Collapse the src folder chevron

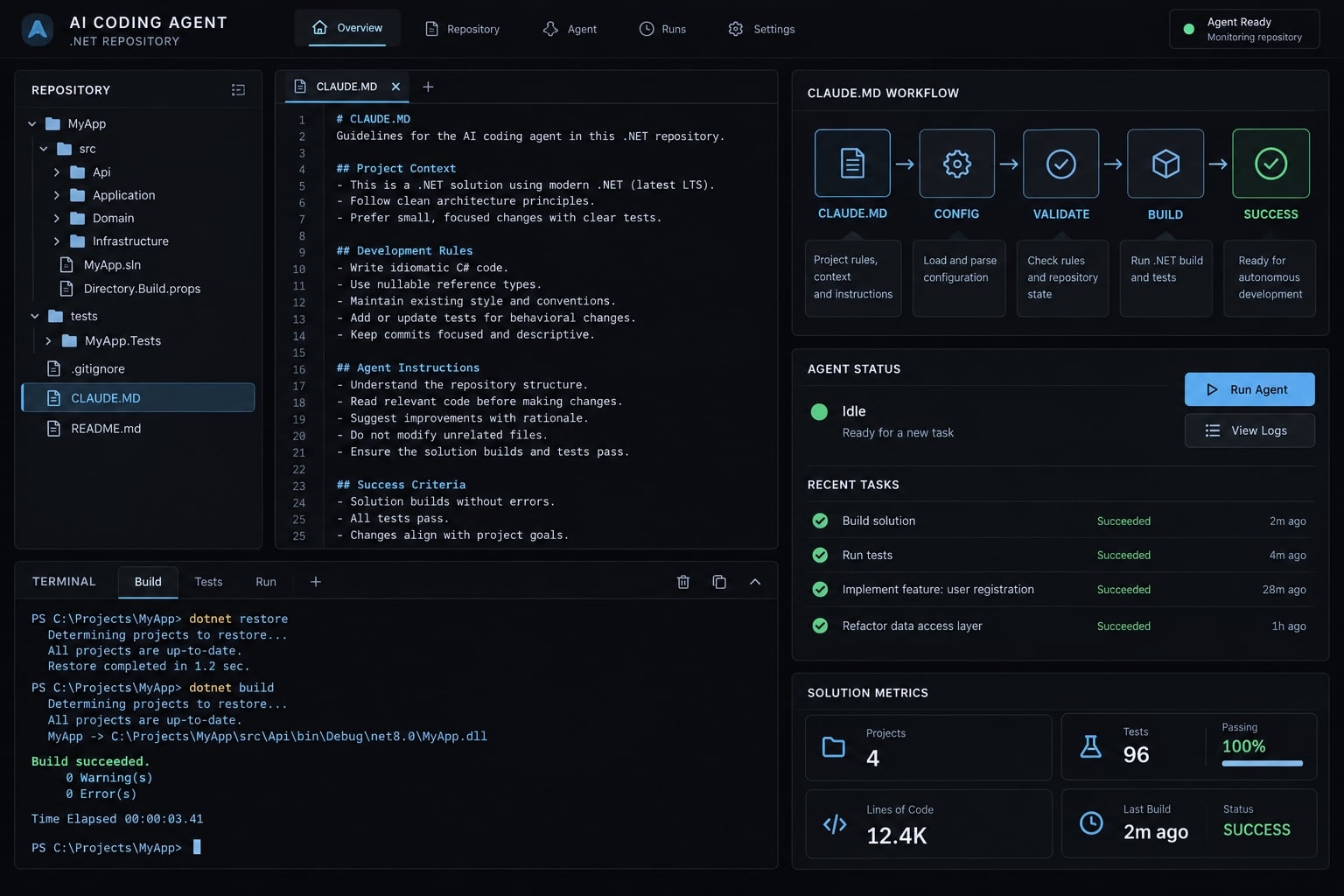click(x=44, y=149)
